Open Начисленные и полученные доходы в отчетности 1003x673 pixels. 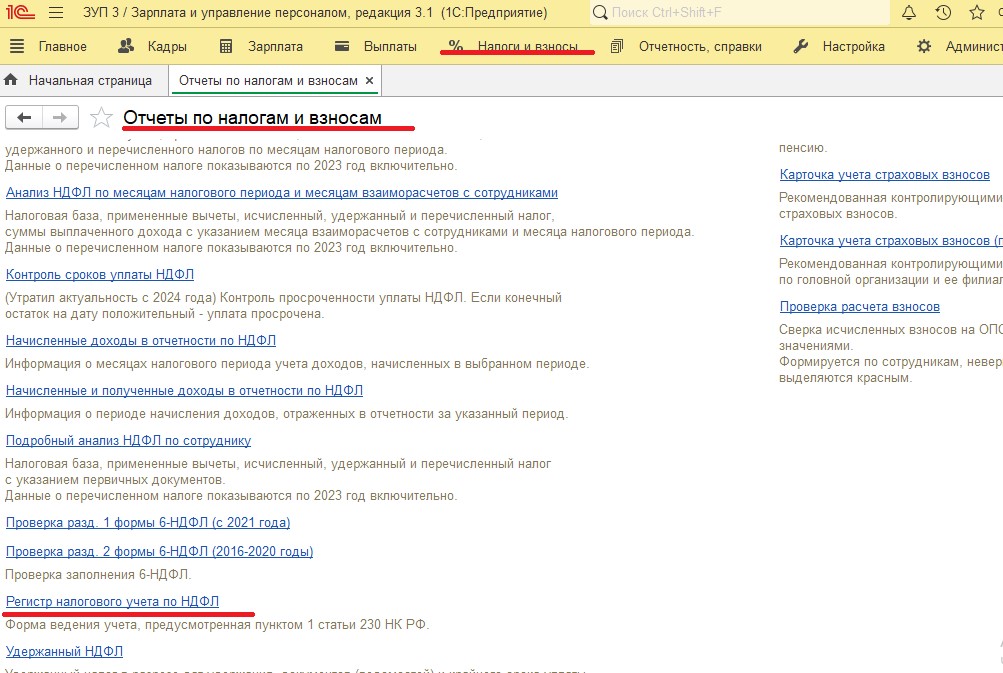pyautogui.click(x=184, y=390)
